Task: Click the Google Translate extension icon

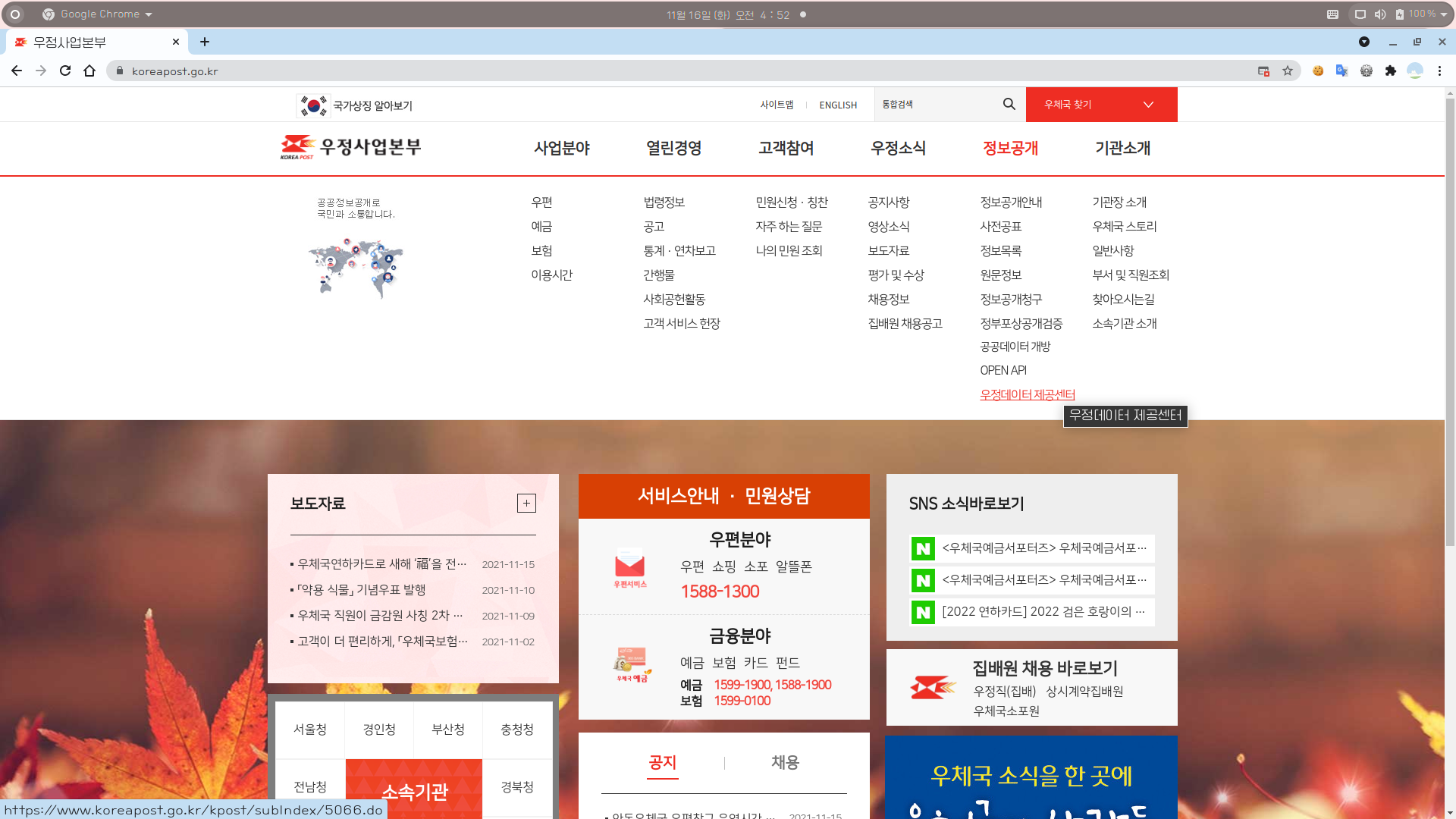Action: pos(1341,71)
